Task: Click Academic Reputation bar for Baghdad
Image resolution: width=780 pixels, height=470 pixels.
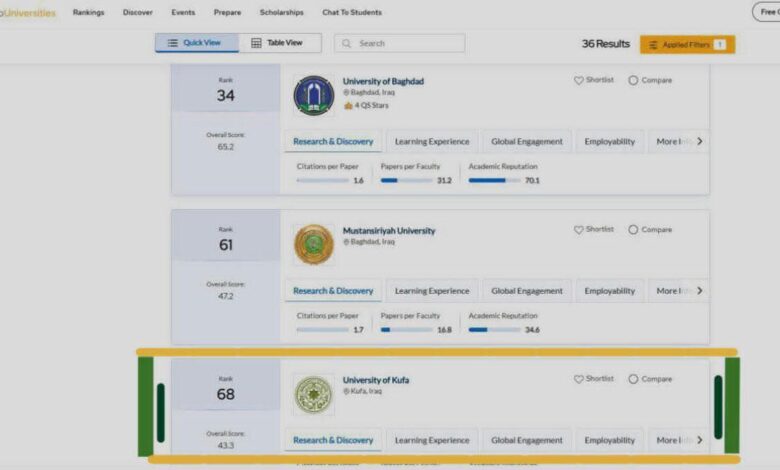Action: tap(494, 181)
